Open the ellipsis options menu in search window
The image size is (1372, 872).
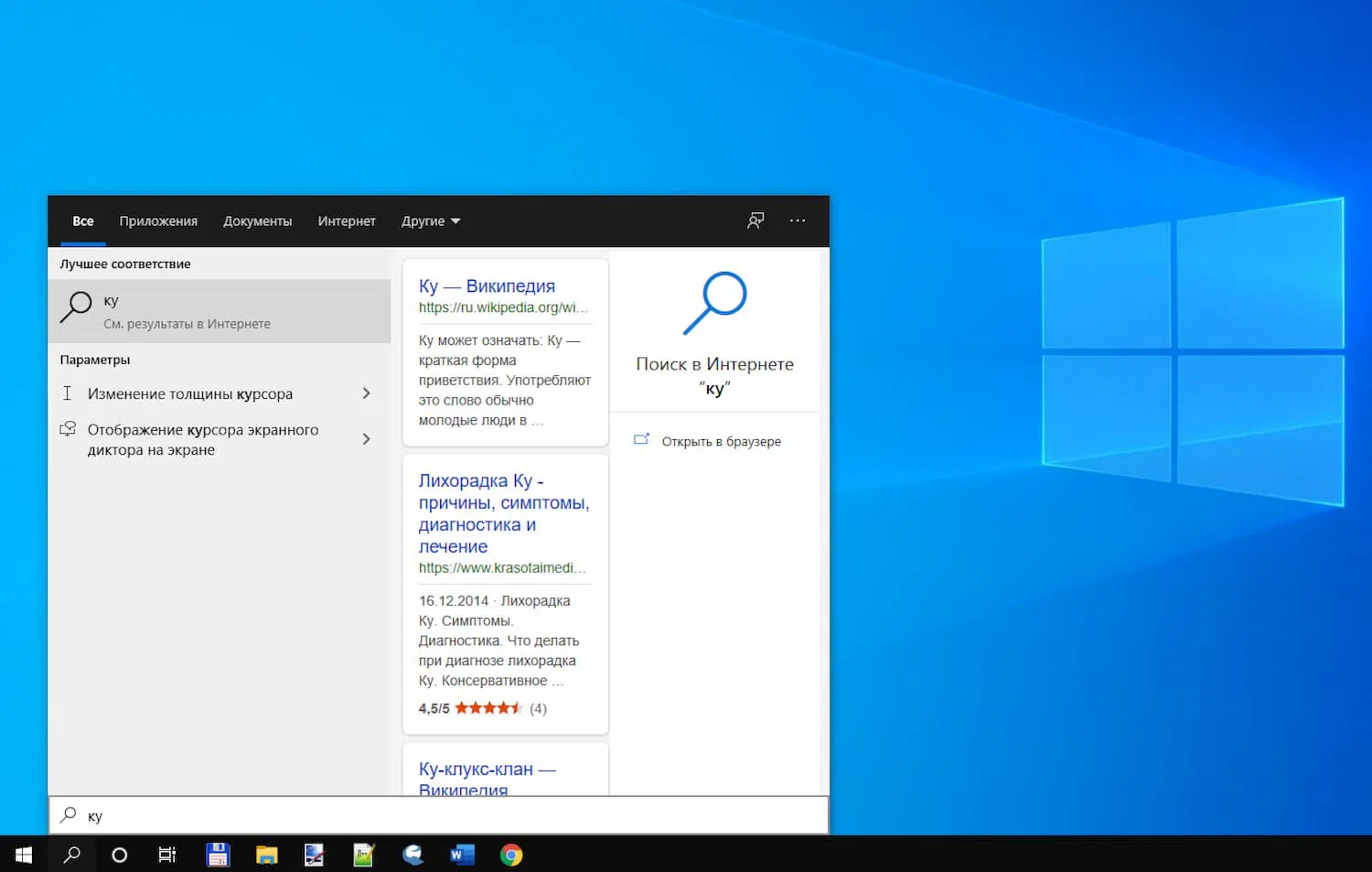pos(797,221)
